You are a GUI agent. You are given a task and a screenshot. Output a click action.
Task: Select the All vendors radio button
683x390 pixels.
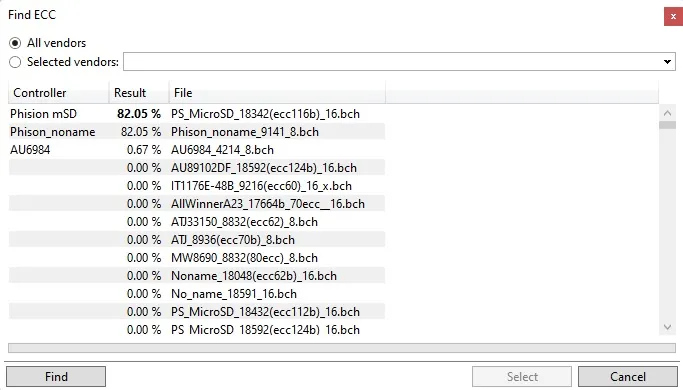[x=15, y=43]
